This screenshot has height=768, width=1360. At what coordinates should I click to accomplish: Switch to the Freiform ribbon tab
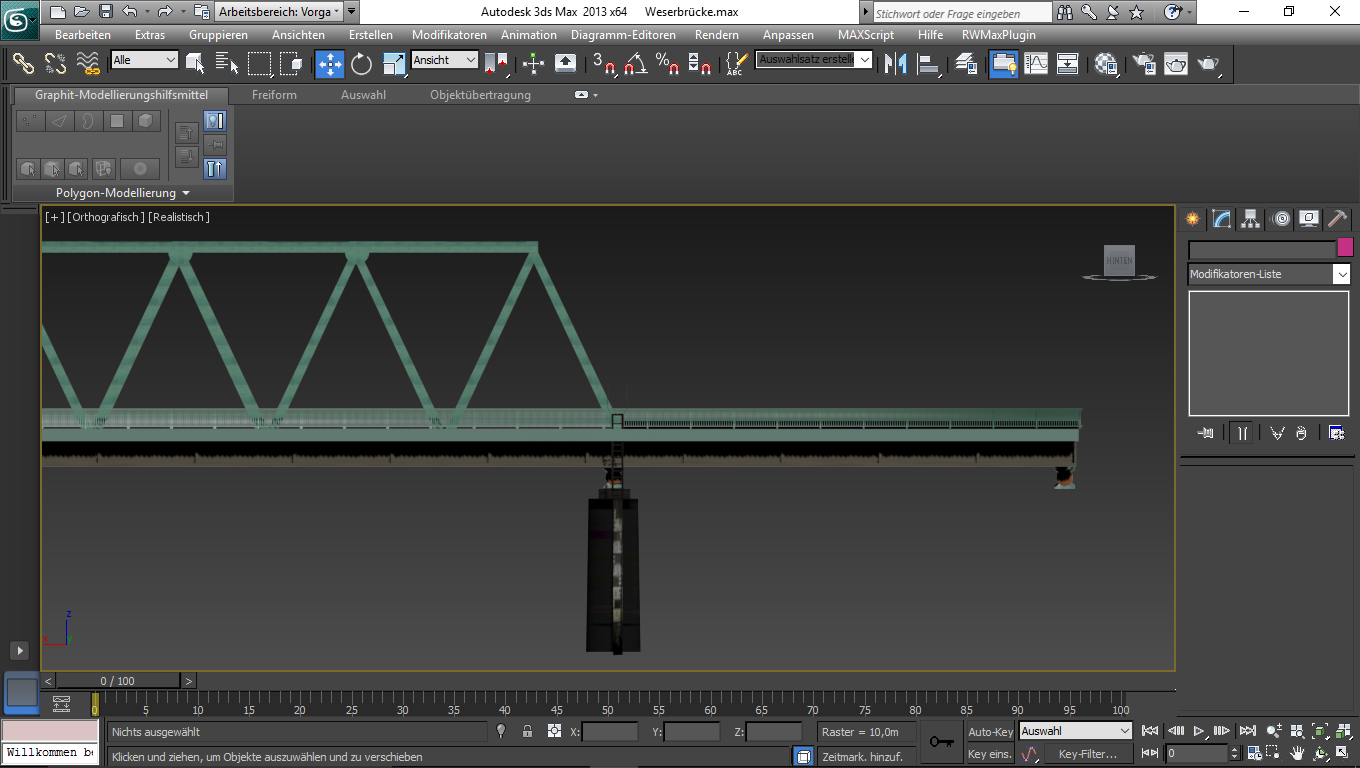click(274, 95)
